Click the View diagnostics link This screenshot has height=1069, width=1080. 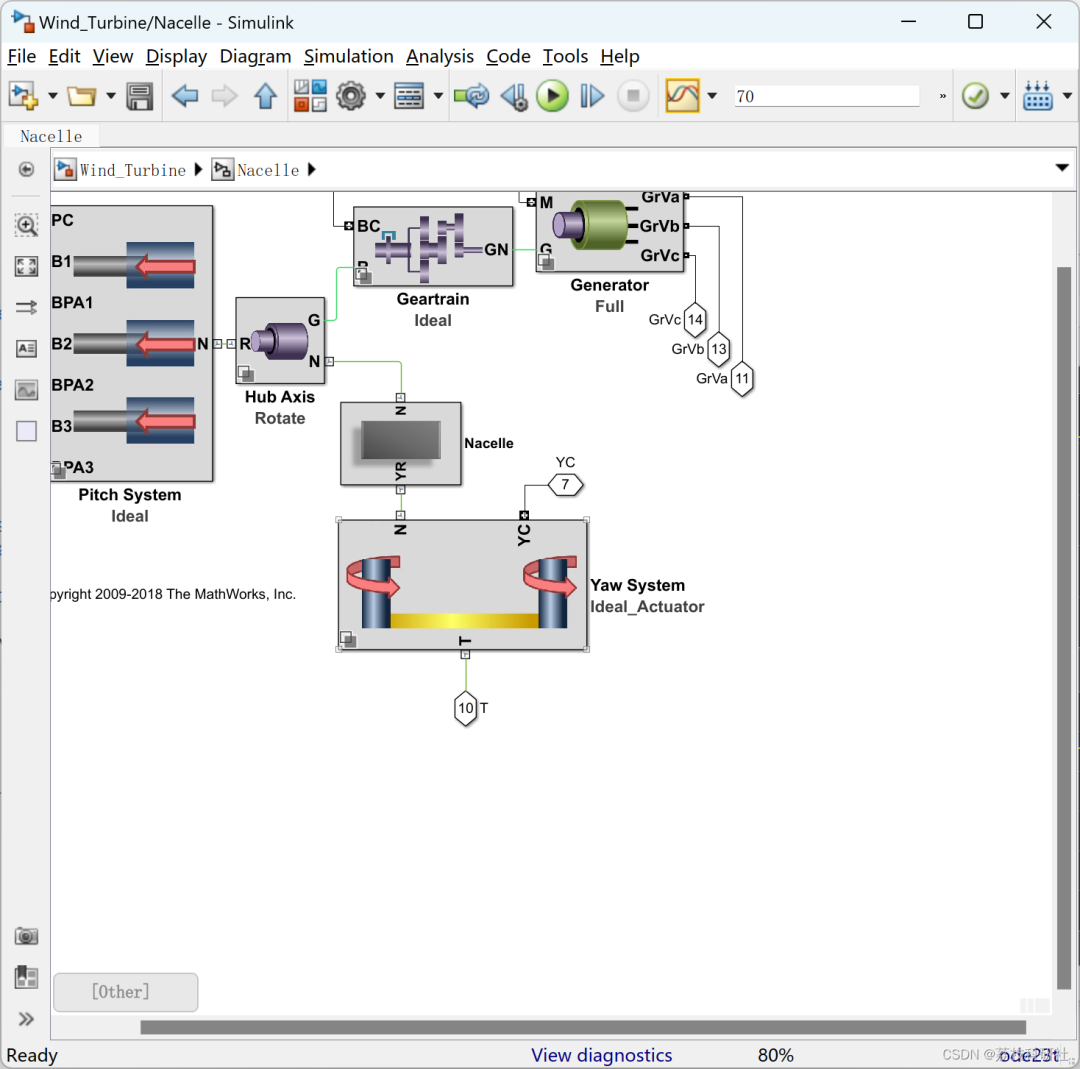601,1055
